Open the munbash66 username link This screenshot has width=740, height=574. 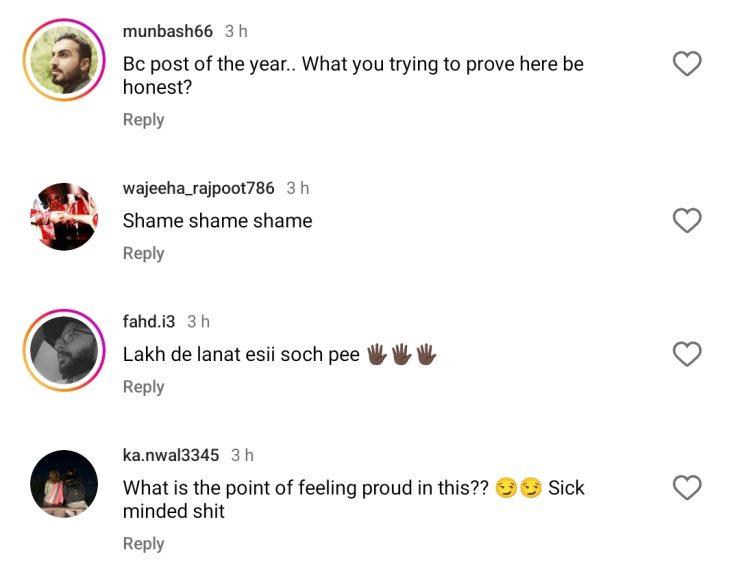[x=167, y=32]
